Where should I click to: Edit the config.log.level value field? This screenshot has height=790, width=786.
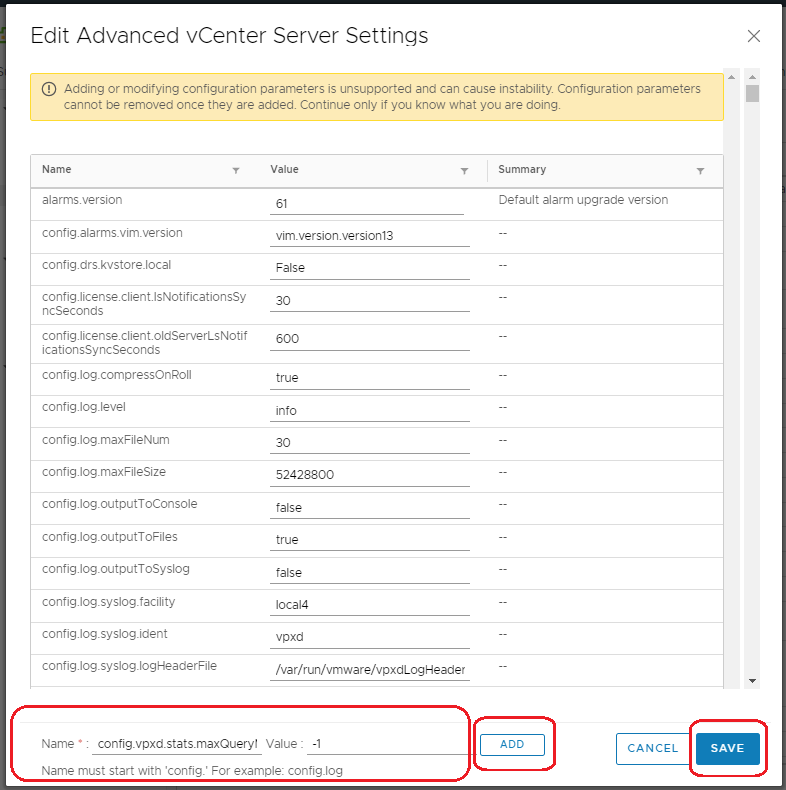370,411
